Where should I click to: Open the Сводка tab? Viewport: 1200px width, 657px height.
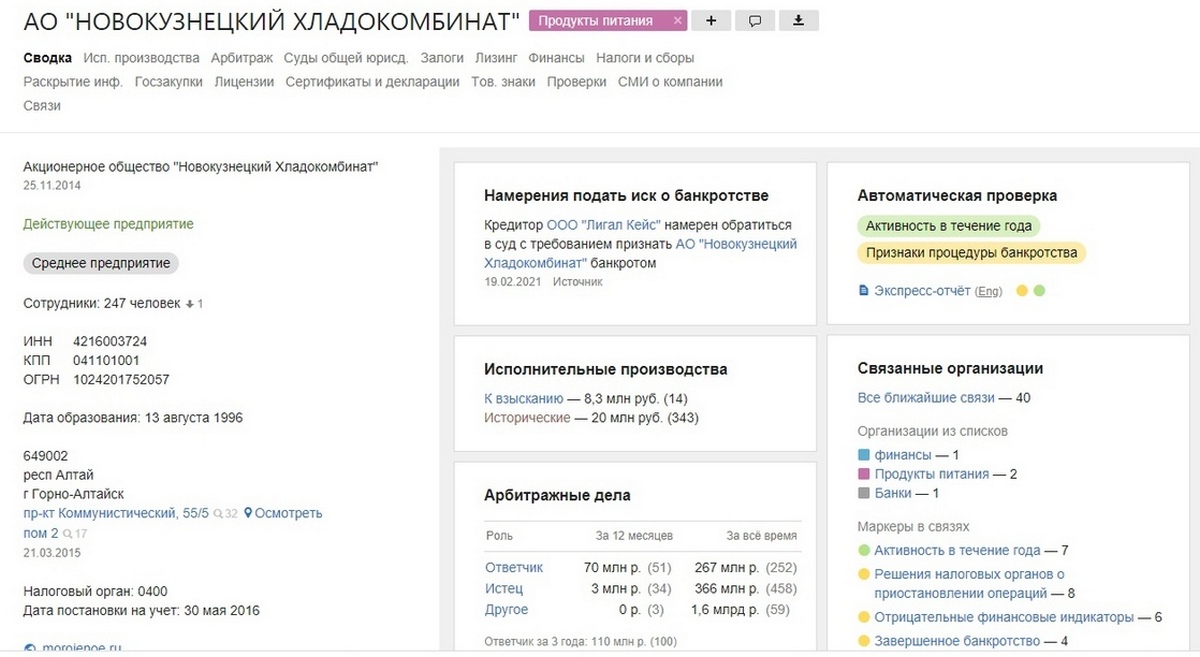(47, 58)
